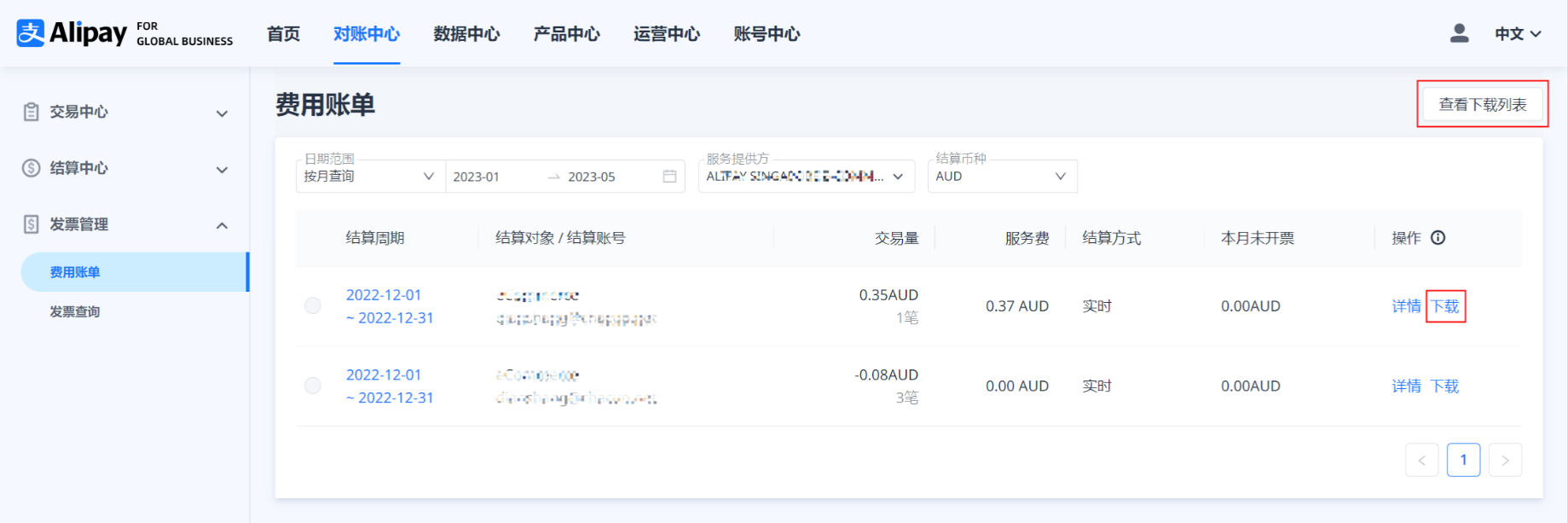Click the 发票管理 invoice icon
1568x523 pixels.
point(32,224)
